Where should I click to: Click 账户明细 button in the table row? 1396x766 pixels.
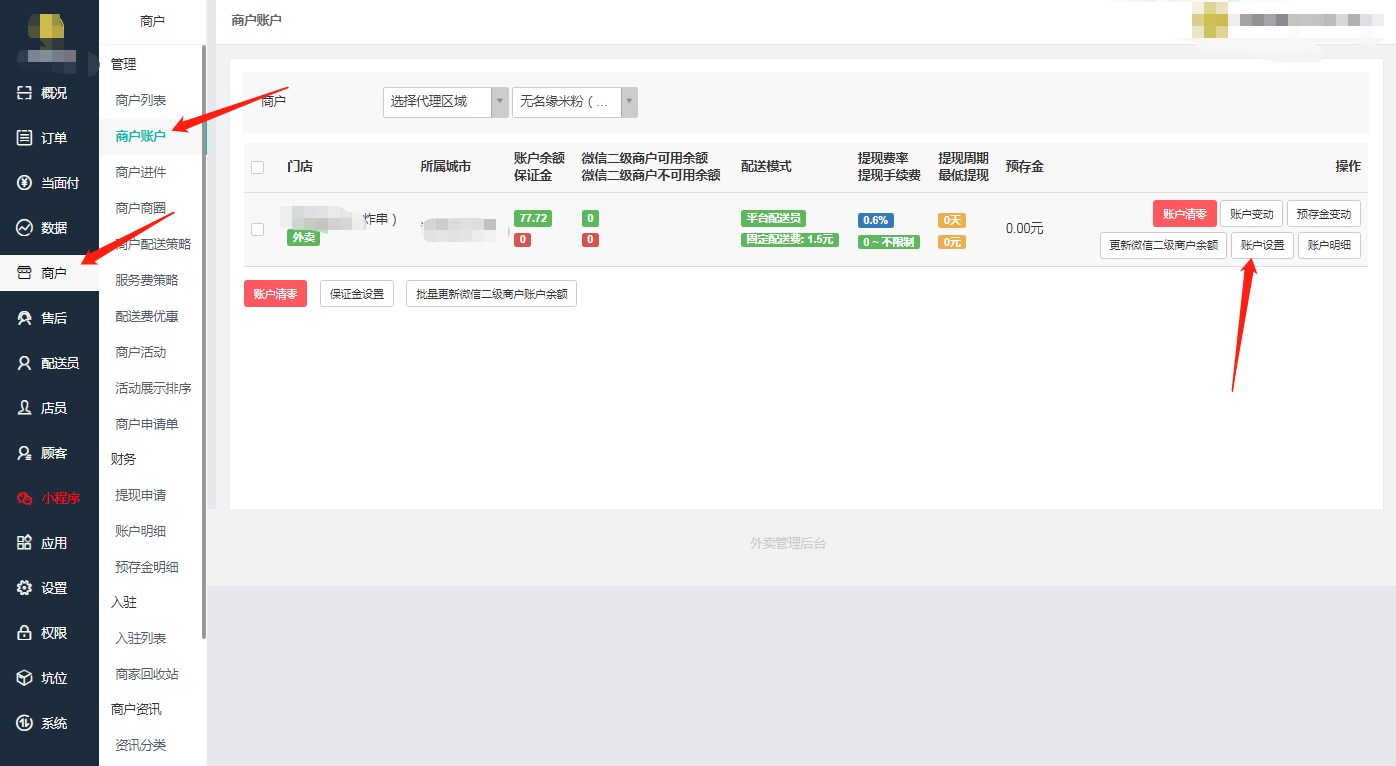tap(1329, 246)
